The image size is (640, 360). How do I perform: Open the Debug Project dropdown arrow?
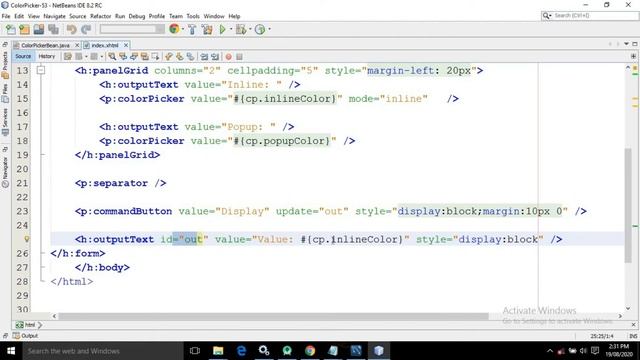250,29
